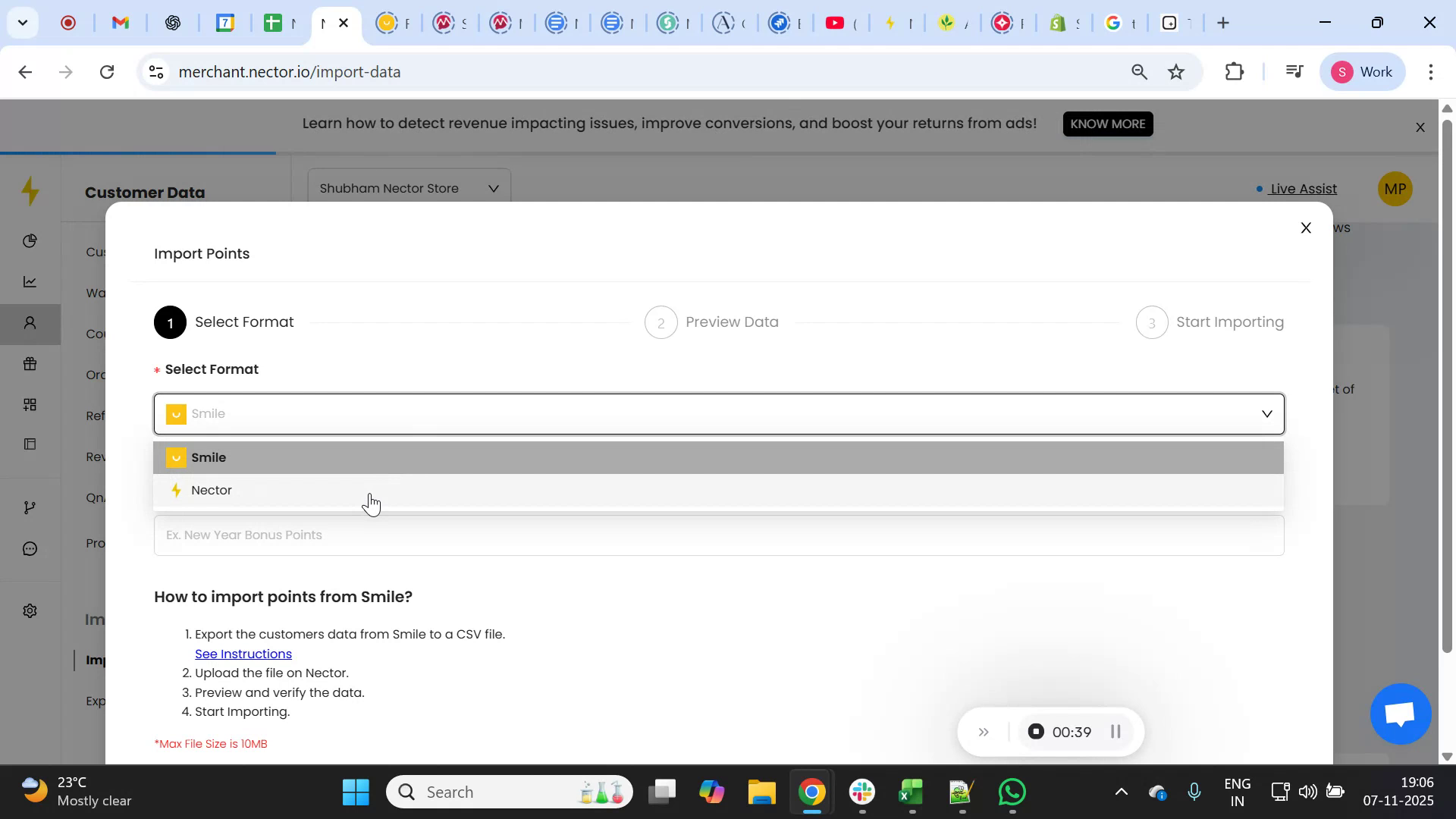The height and width of the screenshot is (819, 1456).
Task: Select the line chart reports icon
Action: (30, 281)
